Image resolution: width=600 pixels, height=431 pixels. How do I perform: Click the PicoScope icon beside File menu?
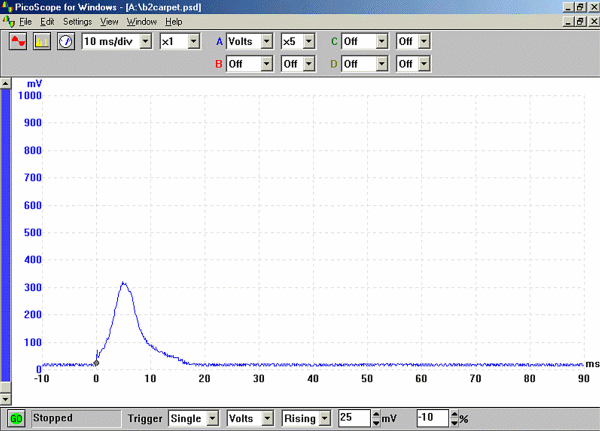coord(8,21)
